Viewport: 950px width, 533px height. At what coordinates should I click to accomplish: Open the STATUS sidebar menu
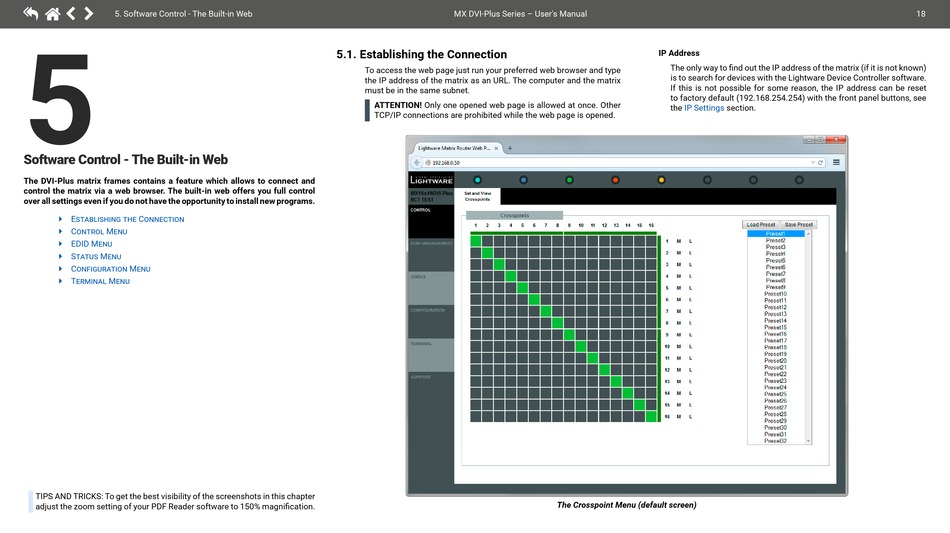(x=431, y=288)
